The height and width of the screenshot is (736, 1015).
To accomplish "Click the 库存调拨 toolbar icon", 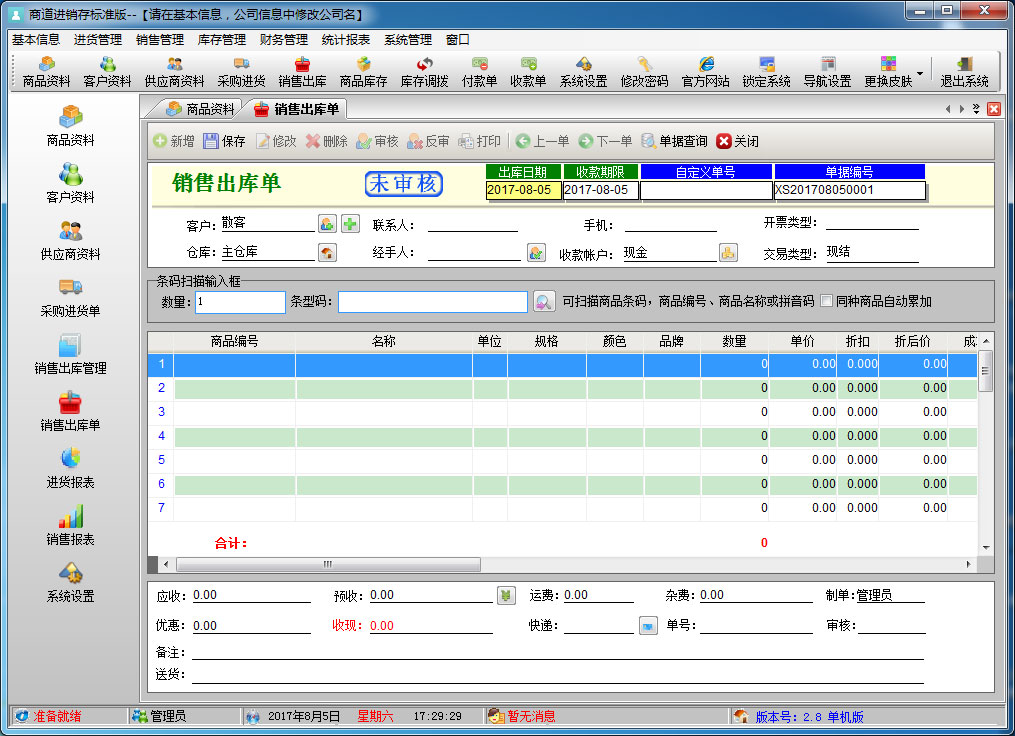I will [424, 72].
